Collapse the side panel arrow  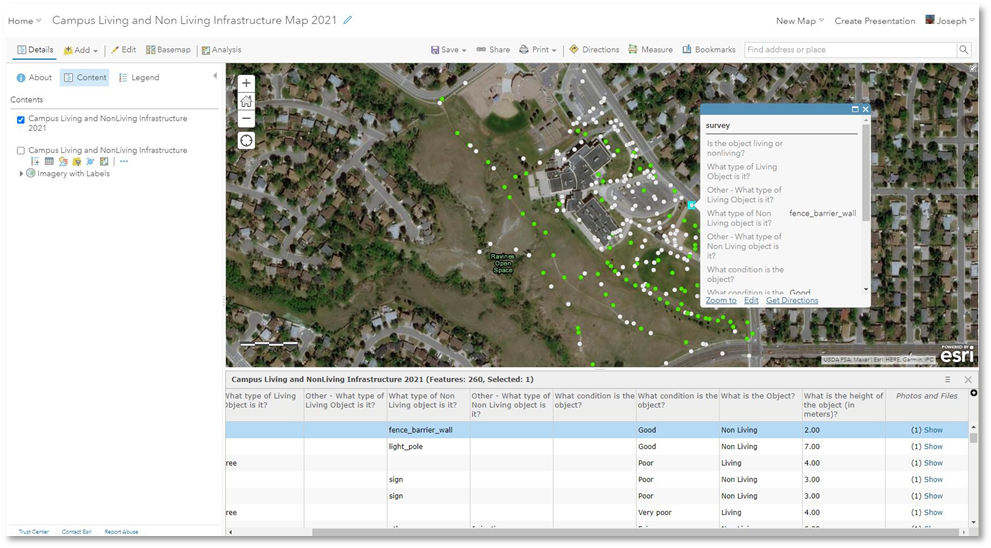(215, 76)
